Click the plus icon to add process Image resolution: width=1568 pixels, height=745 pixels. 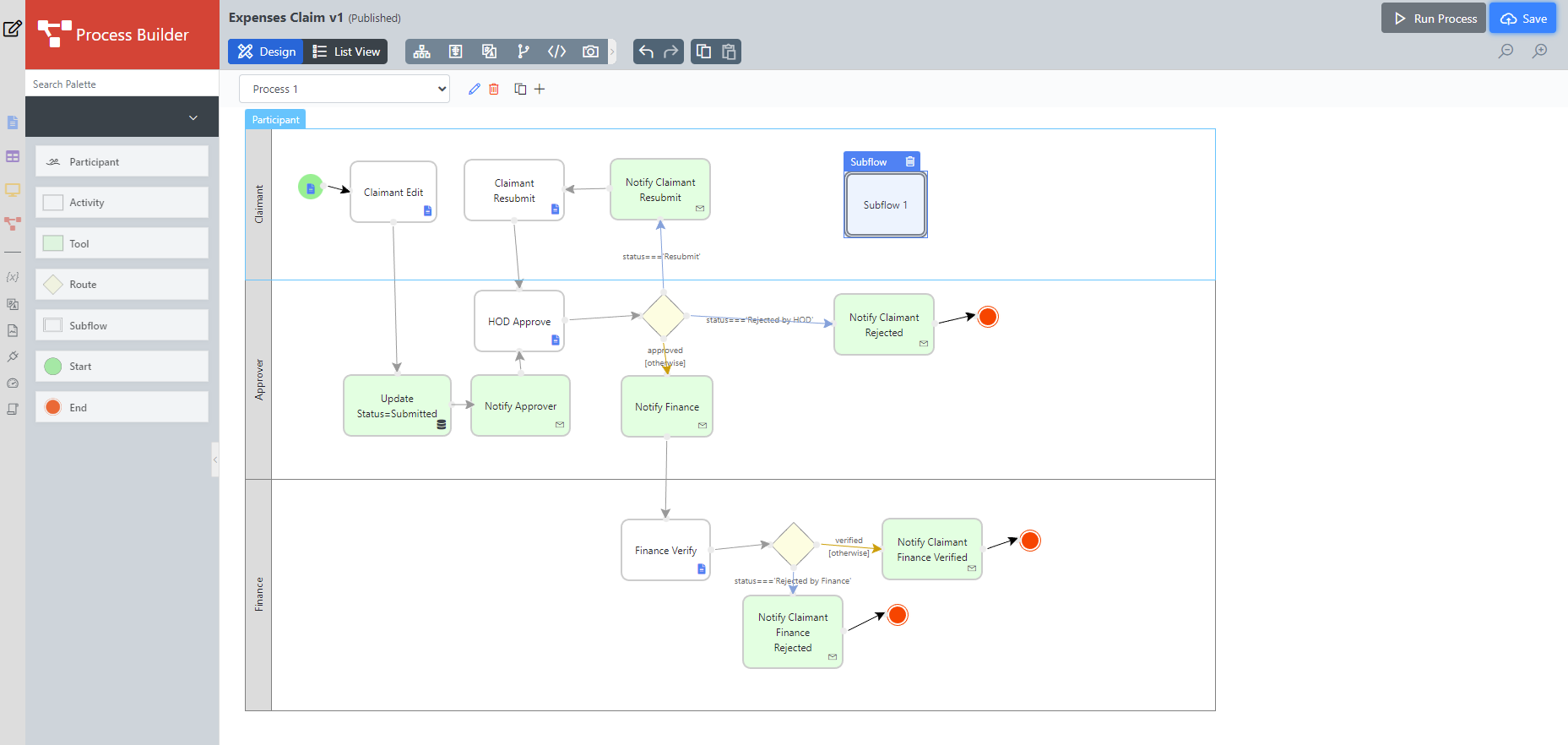point(540,89)
